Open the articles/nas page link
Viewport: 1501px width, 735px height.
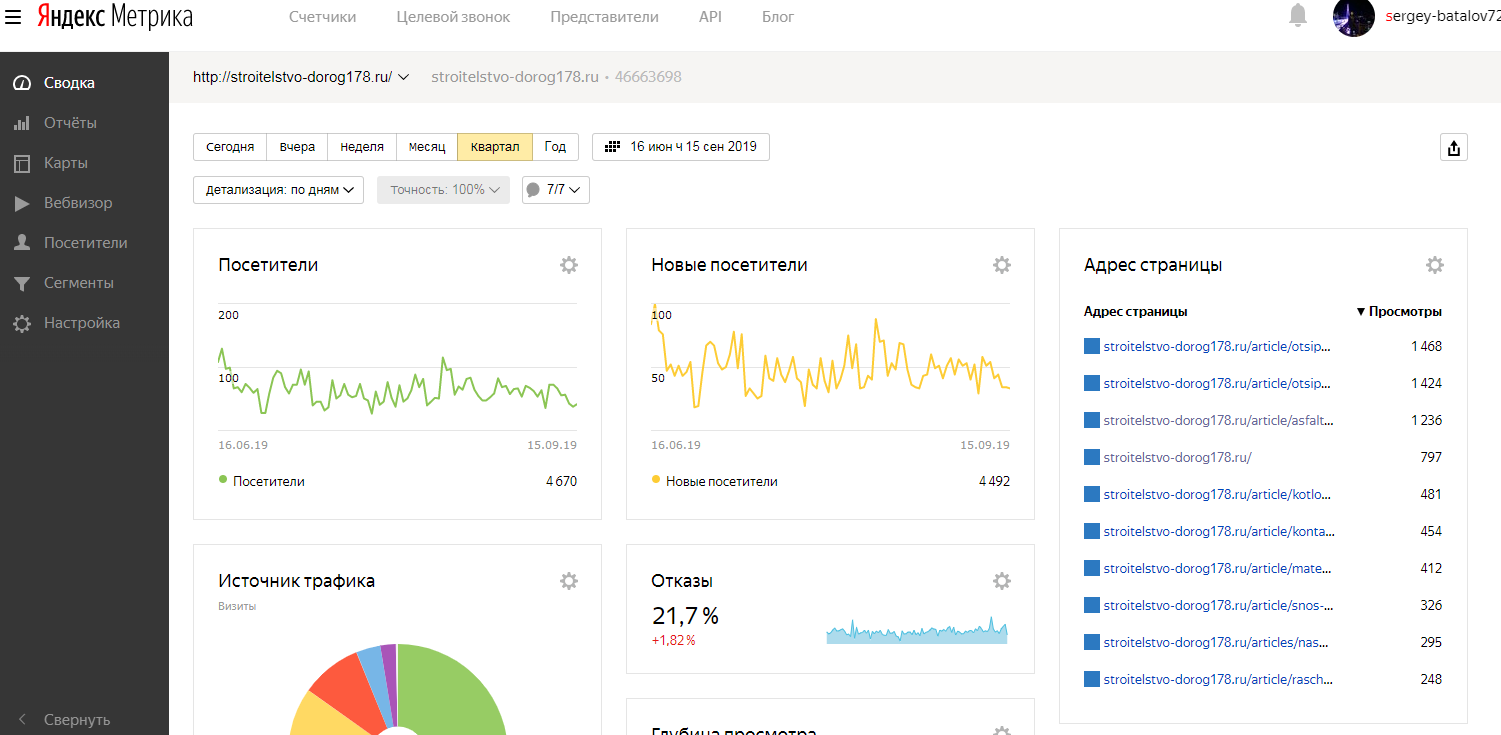1218,642
